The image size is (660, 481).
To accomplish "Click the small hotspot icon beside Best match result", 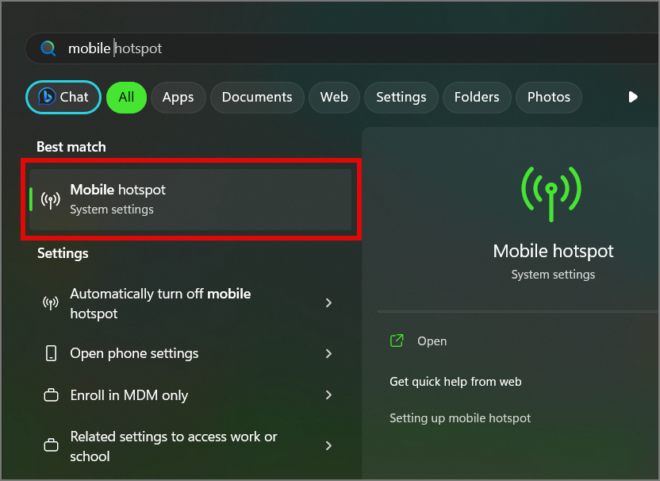I will 51,199.
